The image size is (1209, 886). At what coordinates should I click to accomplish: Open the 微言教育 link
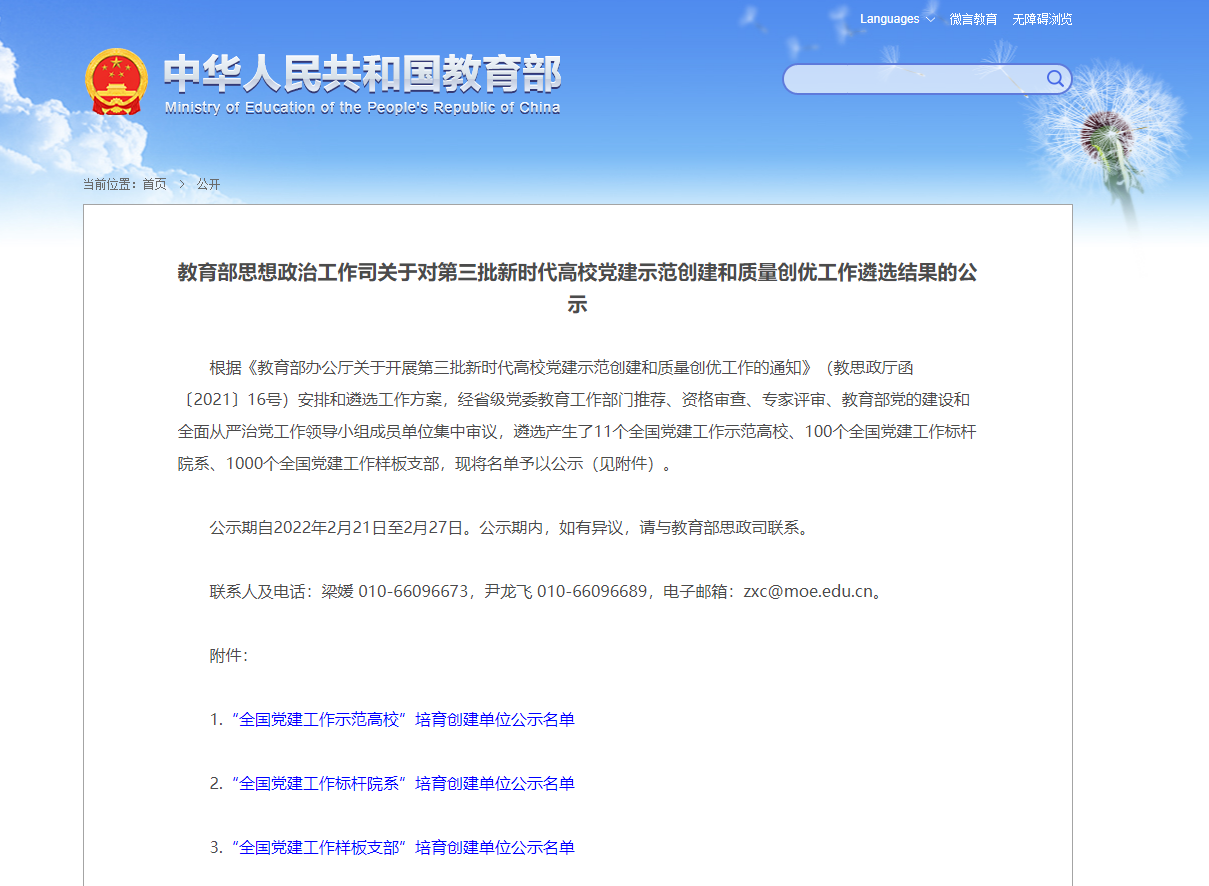pyautogui.click(x=973, y=19)
